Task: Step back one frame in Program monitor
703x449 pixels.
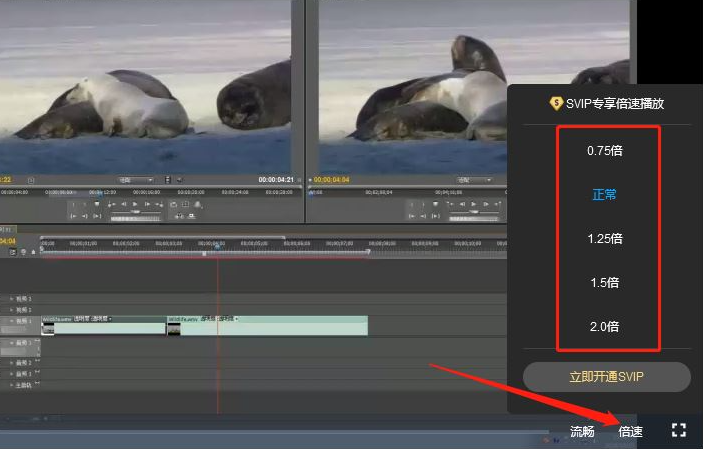Action: coord(462,205)
